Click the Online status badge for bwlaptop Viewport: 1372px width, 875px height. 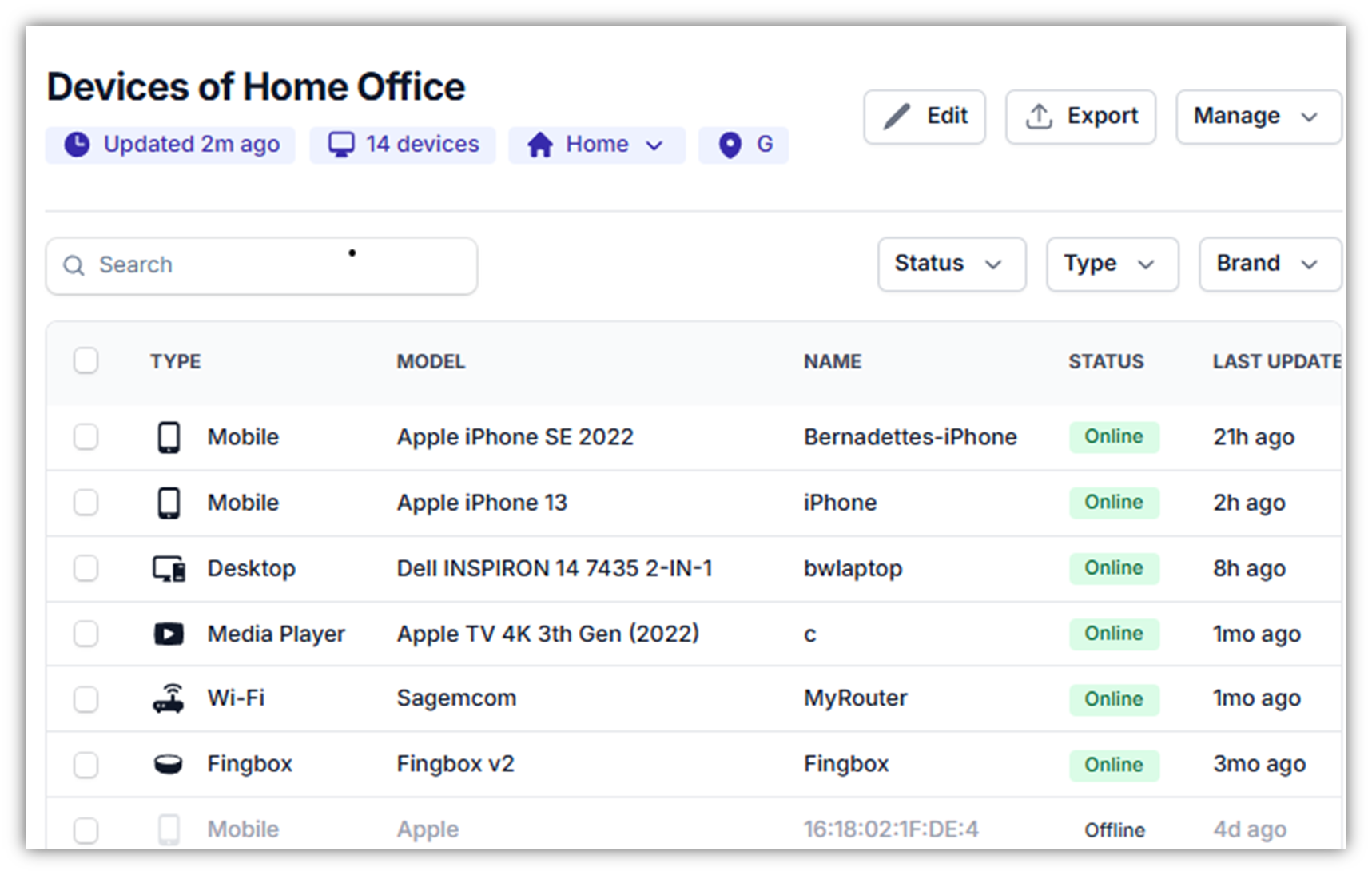pyautogui.click(x=1113, y=568)
